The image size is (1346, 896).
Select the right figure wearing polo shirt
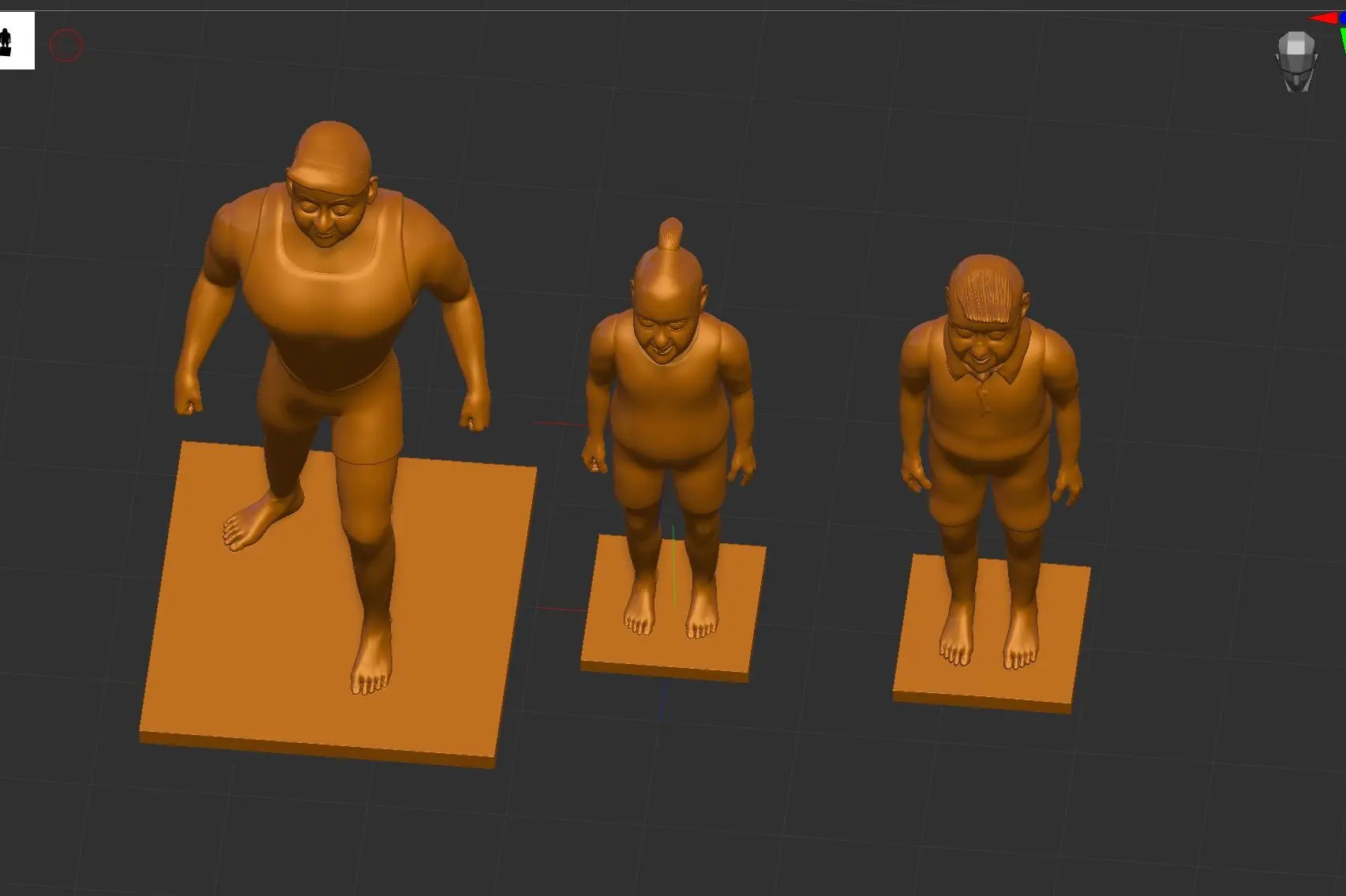pyautogui.click(x=987, y=395)
